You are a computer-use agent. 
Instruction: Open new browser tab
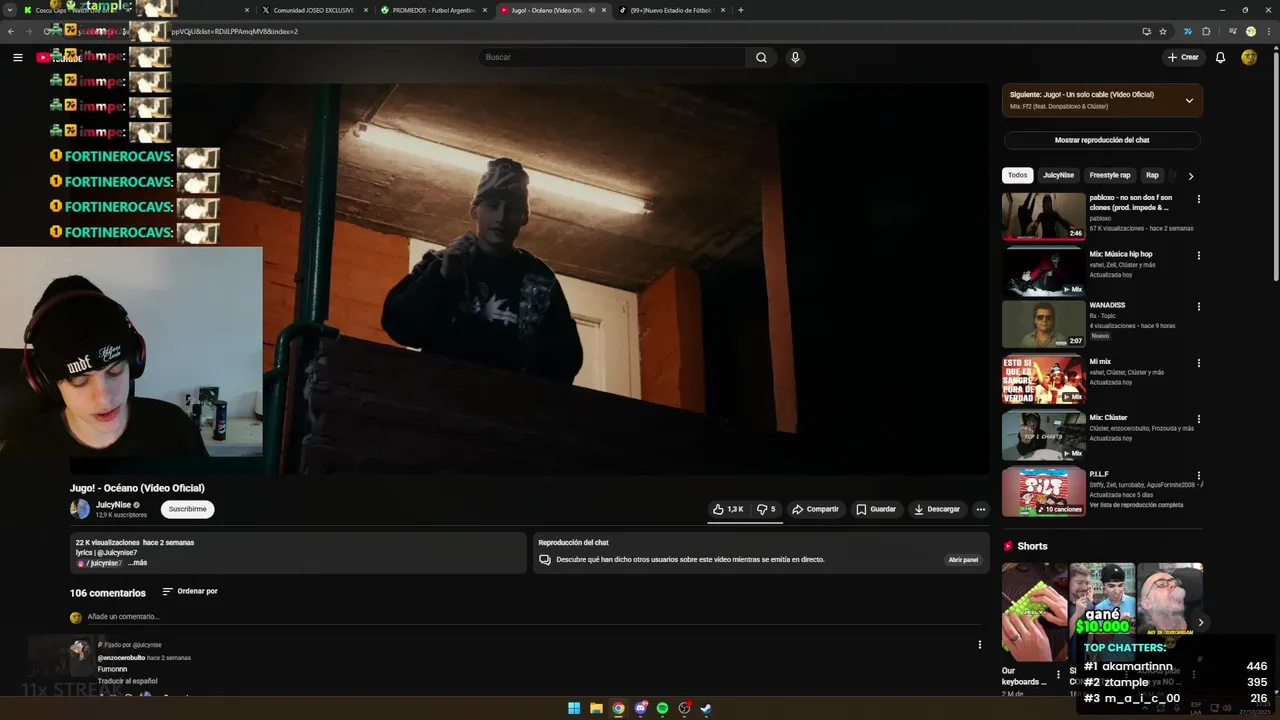[740, 10]
